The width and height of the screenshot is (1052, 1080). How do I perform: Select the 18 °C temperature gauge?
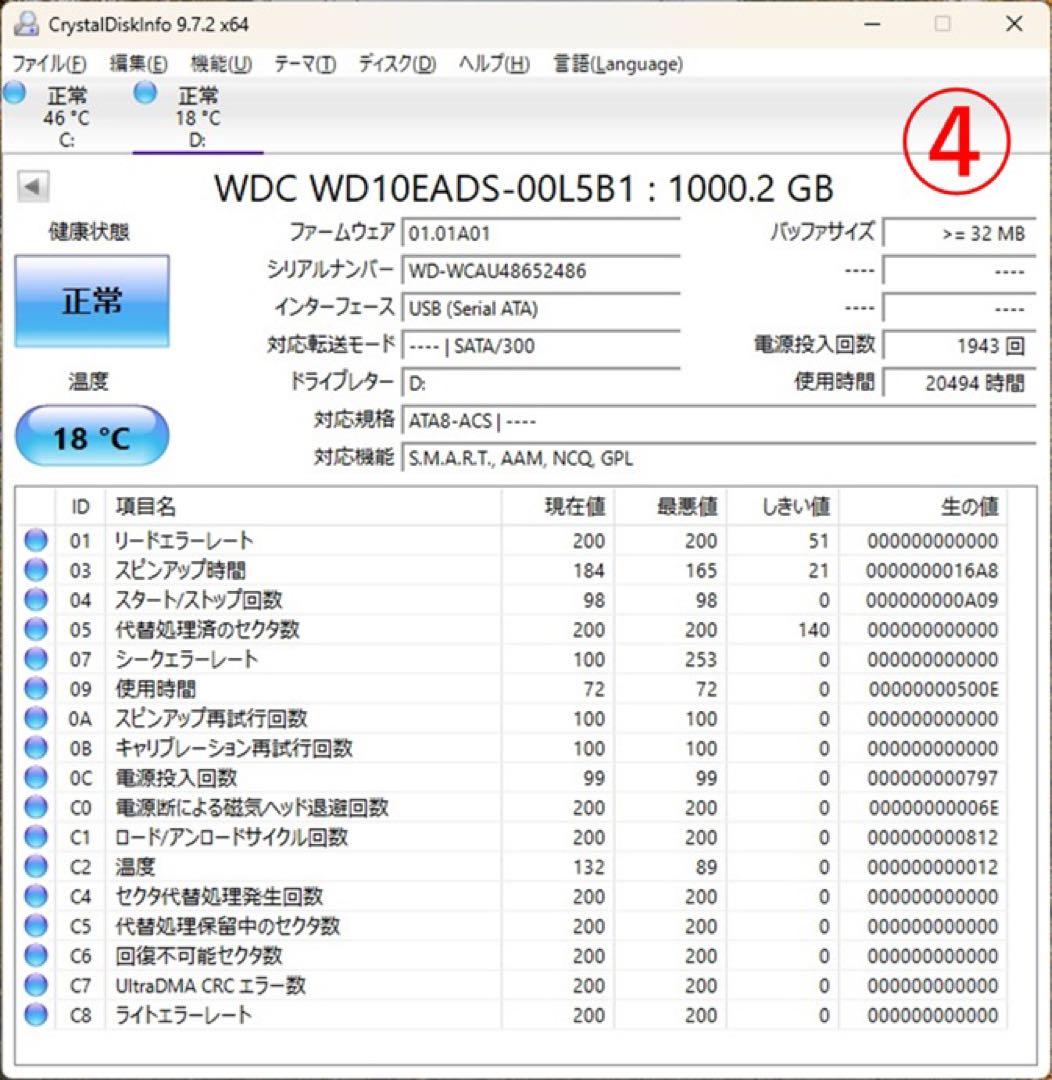[x=92, y=433]
